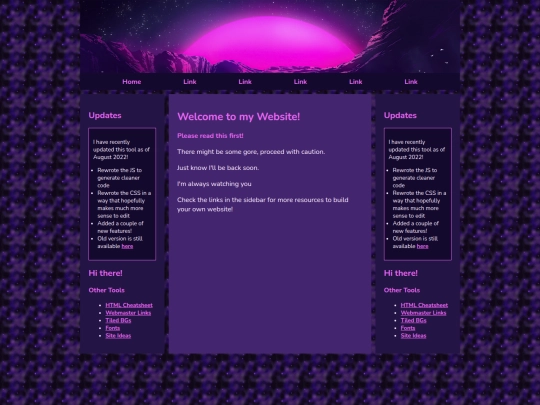540x405 pixels.
Task: Click the 'Welcome to my Website!' heading
Action: [238, 116]
